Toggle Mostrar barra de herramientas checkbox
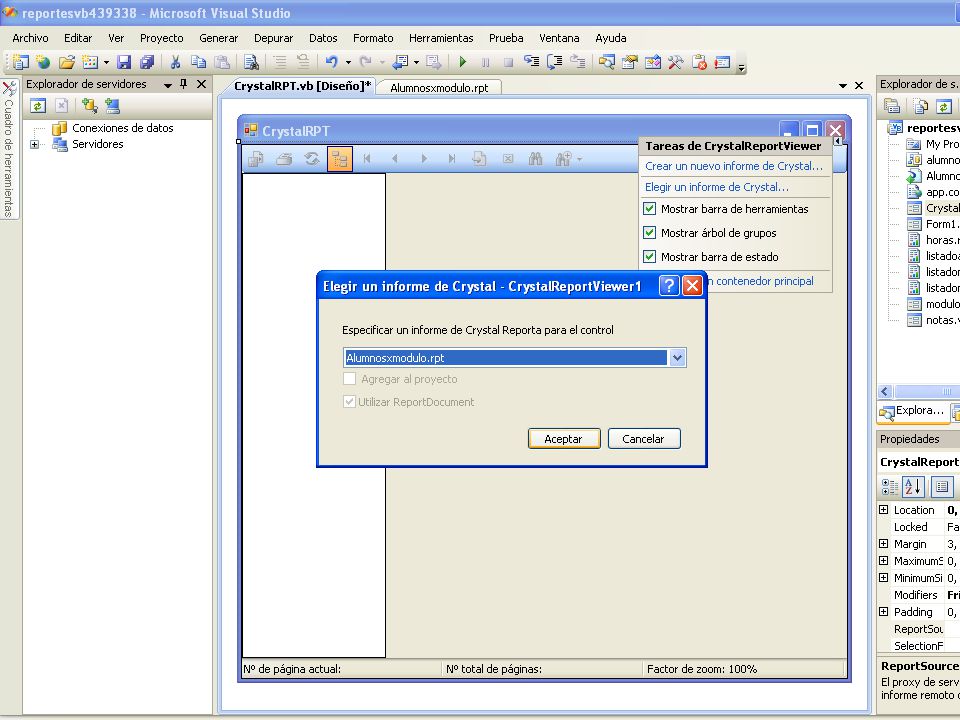The width and height of the screenshot is (960, 720). coord(650,209)
